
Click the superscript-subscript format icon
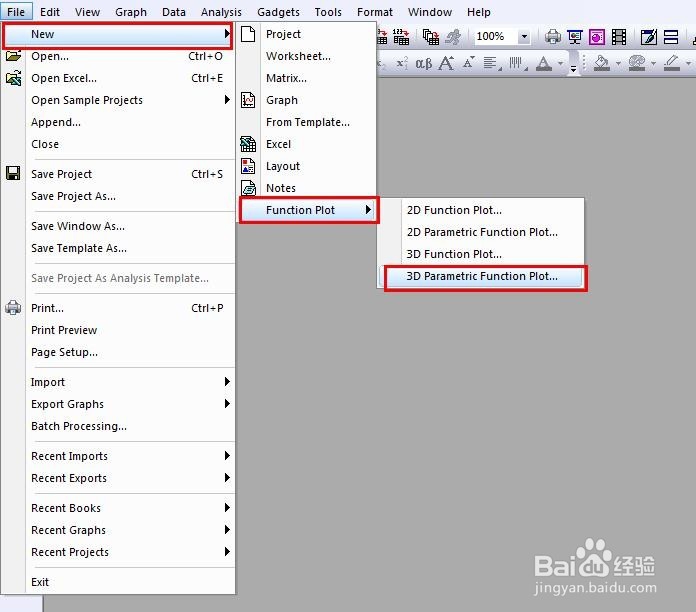click(402, 63)
